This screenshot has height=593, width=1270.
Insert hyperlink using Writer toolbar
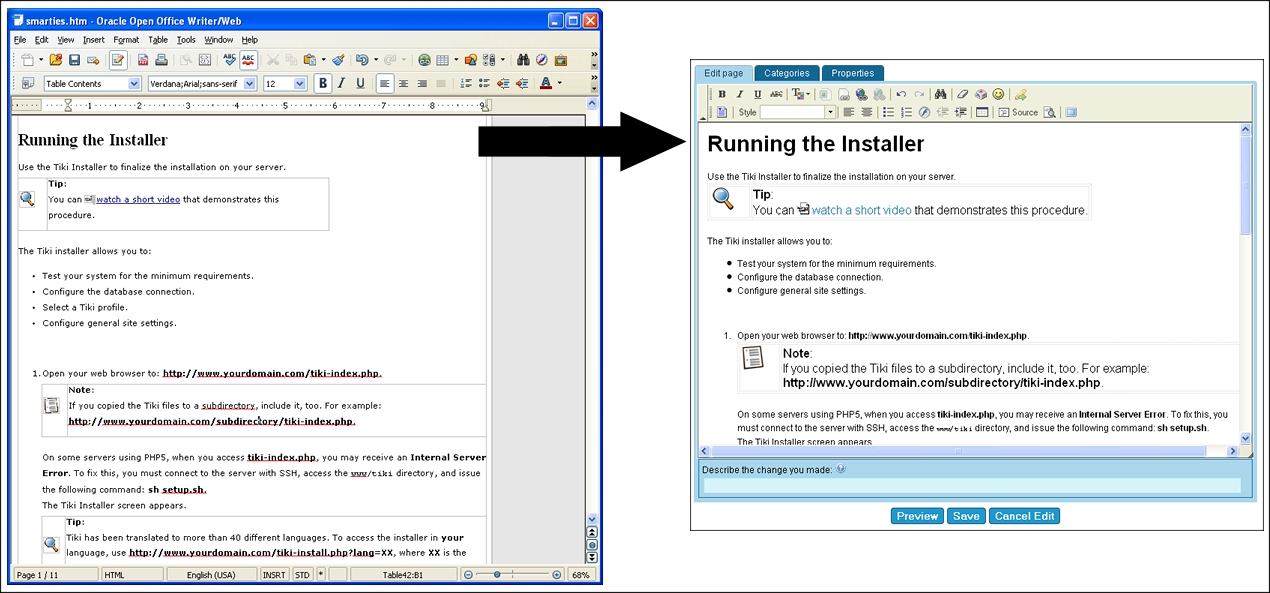tap(425, 60)
